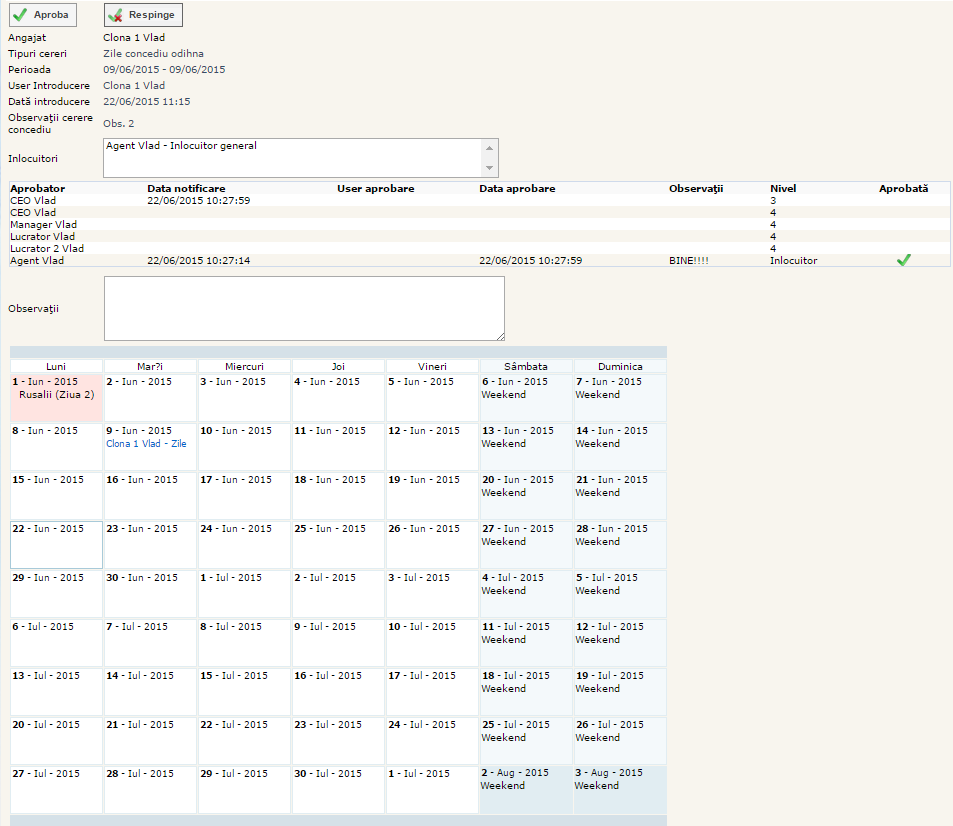Select the highlighted 22 Iun 2015 calendar day
This screenshot has height=826, width=953.
(x=56, y=544)
